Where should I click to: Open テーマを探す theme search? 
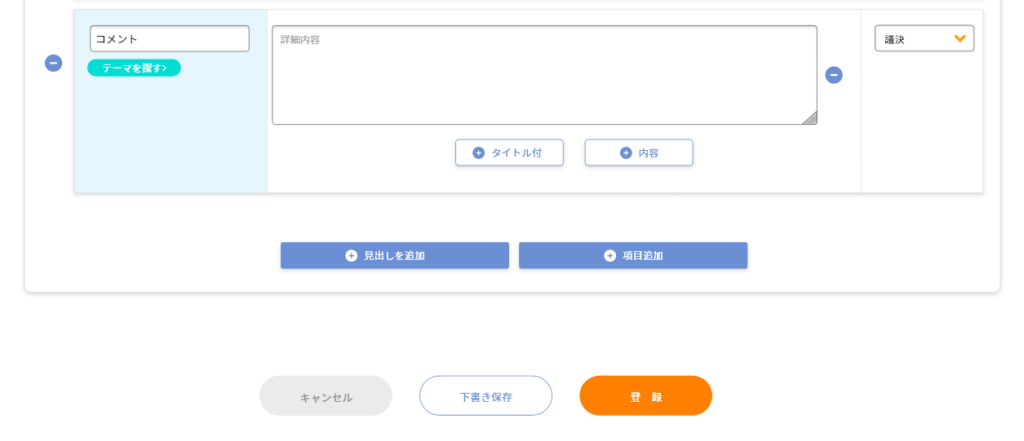[134, 68]
